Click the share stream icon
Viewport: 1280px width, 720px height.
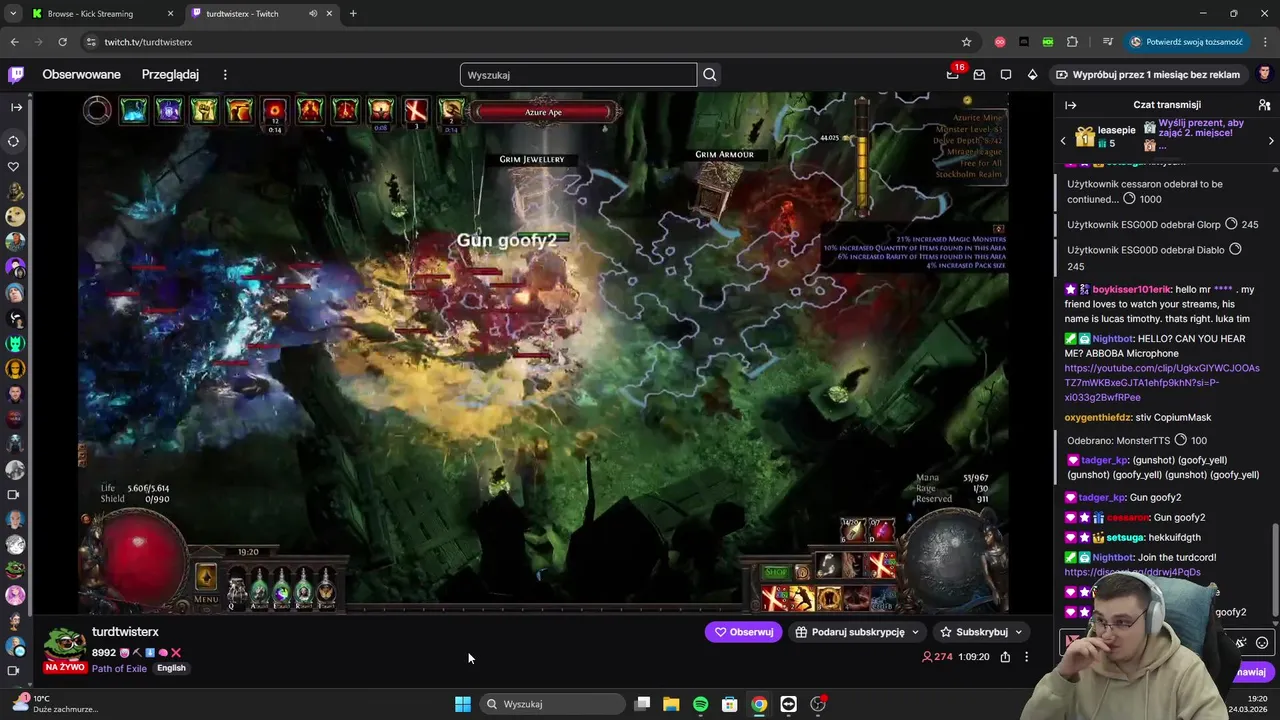[1005, 657]
